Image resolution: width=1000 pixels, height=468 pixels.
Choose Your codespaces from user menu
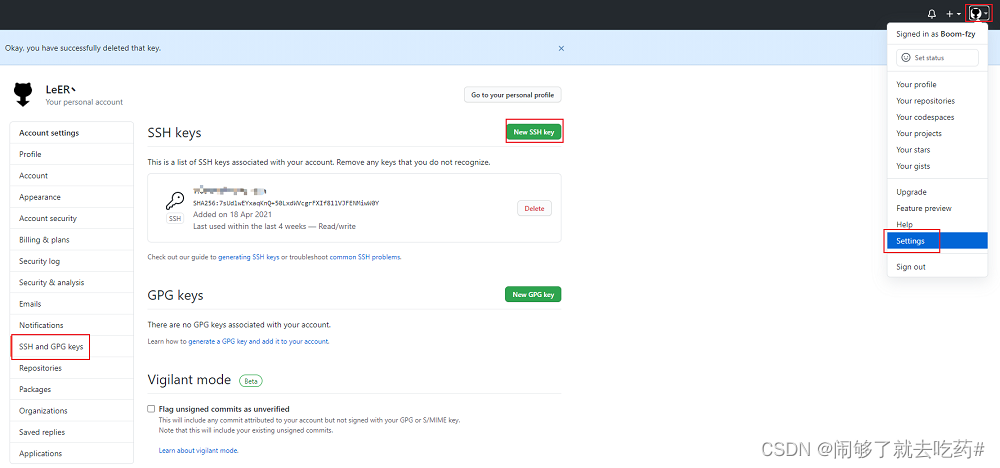click(937, 117)
